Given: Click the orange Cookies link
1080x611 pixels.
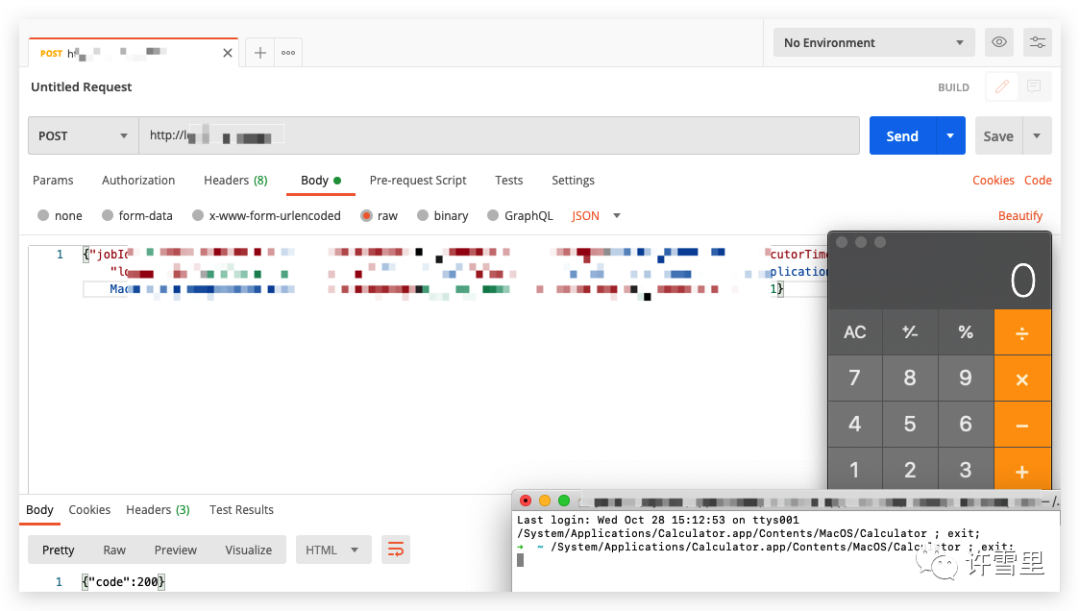Looking at the screenshot, I should [x=993, y=180].
